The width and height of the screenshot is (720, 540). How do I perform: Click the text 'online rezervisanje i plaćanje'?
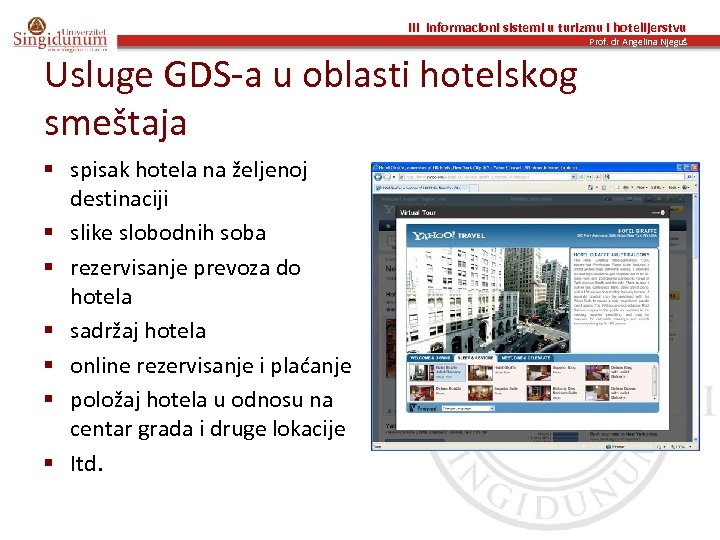point(211,366)
